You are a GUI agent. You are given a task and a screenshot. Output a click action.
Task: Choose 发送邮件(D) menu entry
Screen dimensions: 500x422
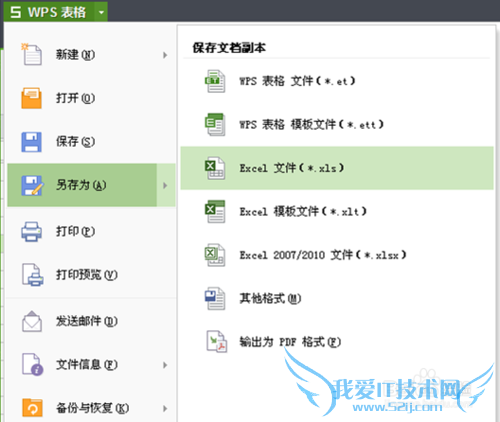tap(91, 321)
